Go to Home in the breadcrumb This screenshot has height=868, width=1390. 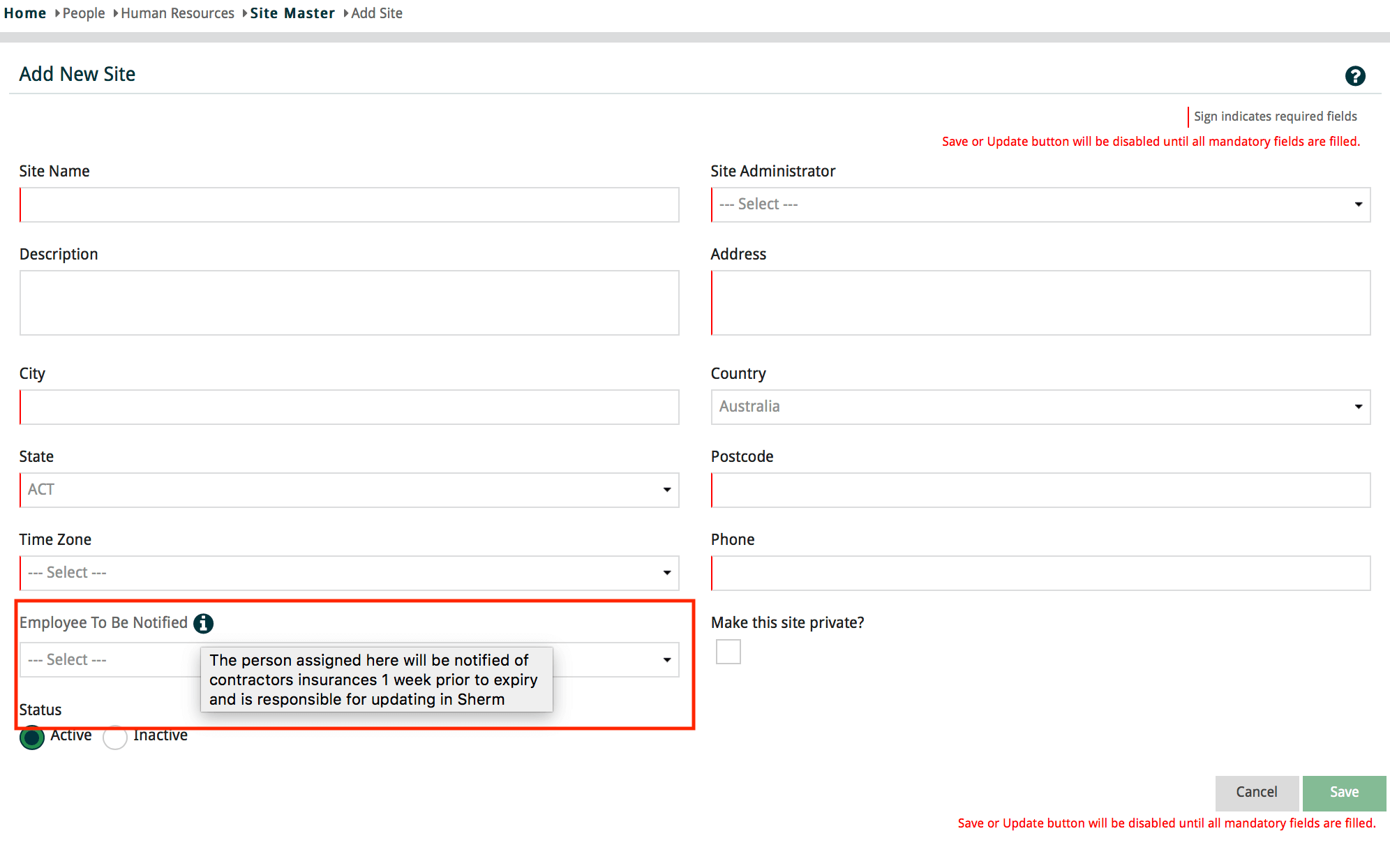(x=25, y=13)
